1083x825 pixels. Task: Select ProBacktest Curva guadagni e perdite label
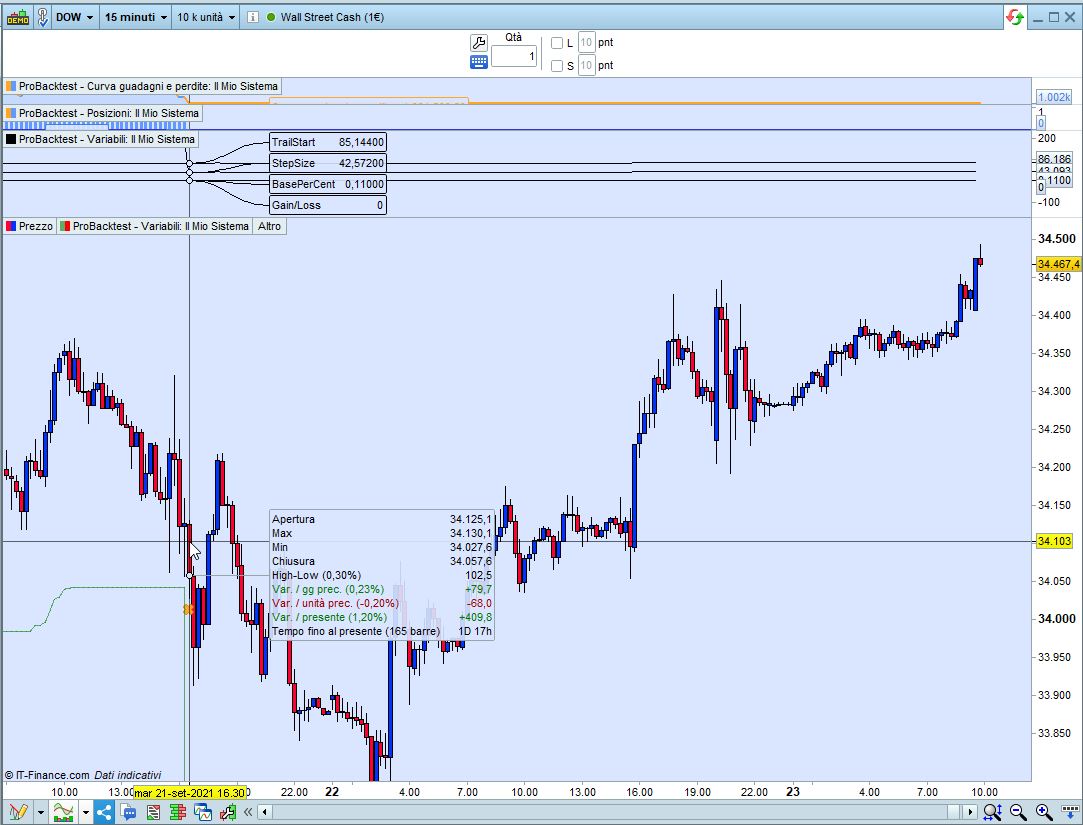(x=142, y=86)
